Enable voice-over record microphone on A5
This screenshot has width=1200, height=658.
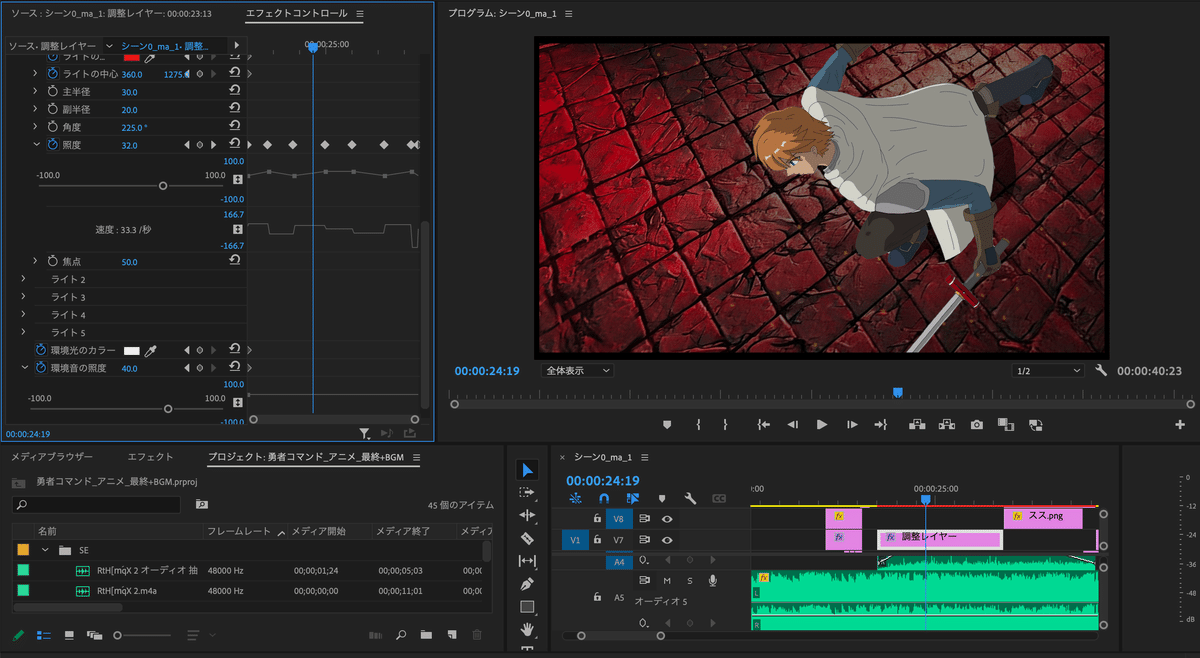[x=713, y=580]
